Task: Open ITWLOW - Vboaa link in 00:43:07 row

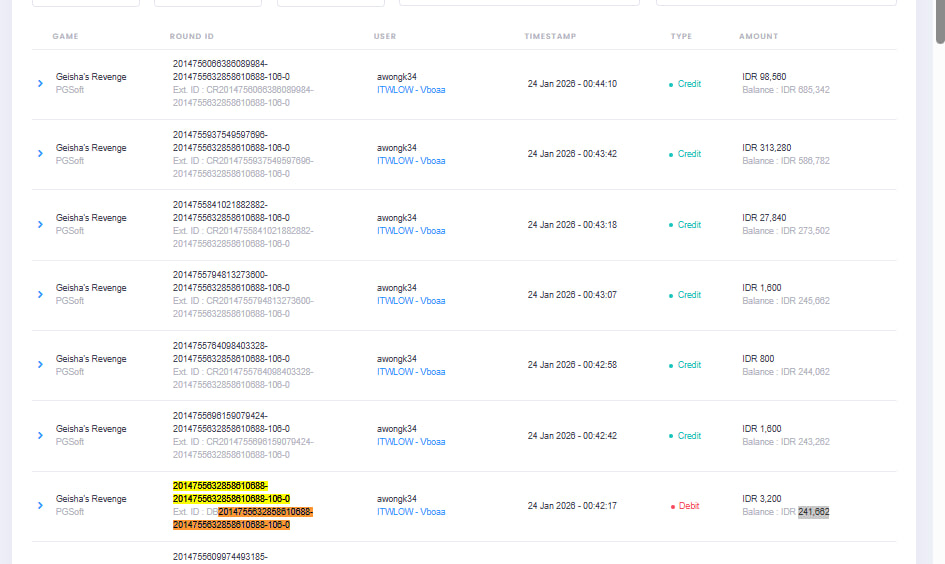Action: (x=411, y=301)
